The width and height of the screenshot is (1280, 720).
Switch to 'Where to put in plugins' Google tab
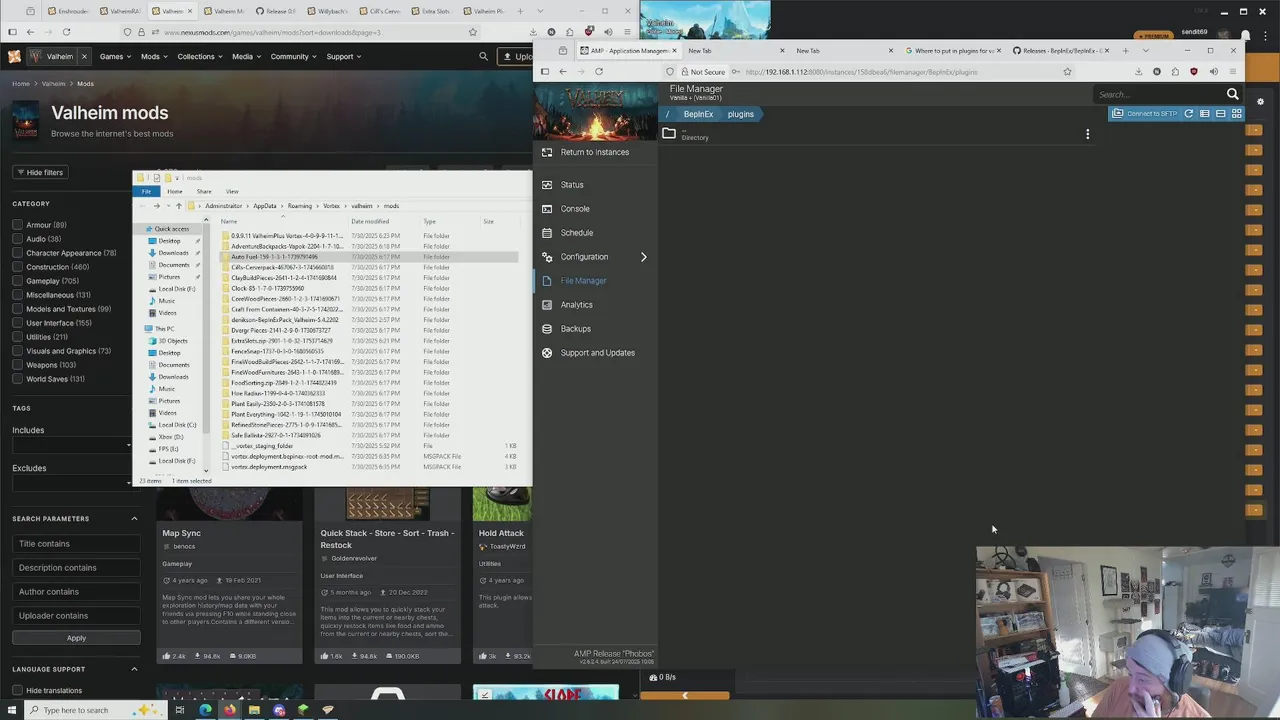[x=950, y=51]
